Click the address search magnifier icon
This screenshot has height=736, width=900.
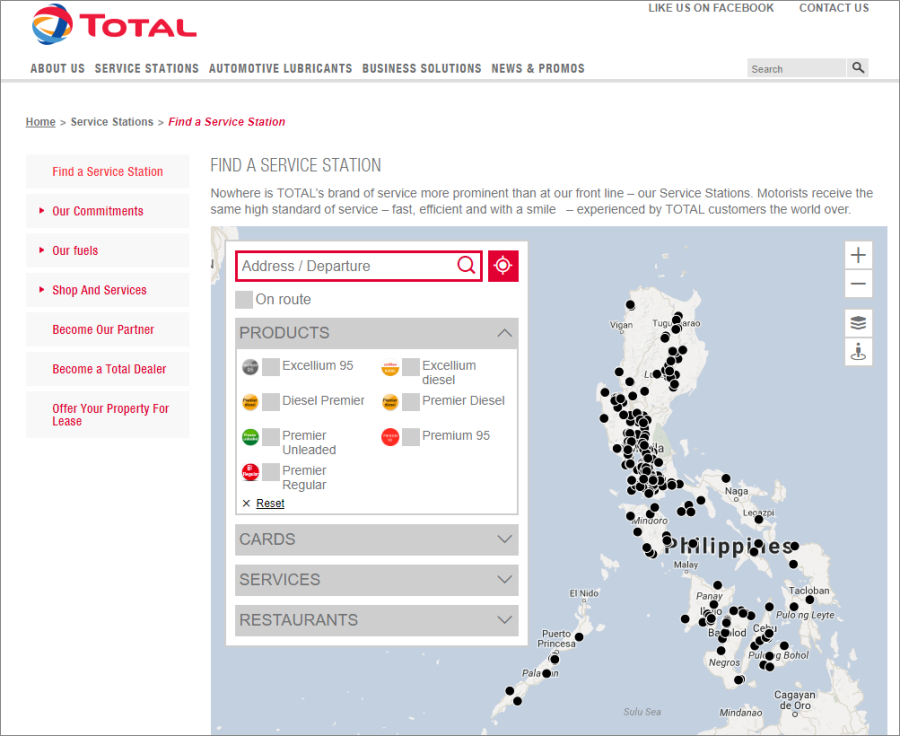tap(466, 265)
